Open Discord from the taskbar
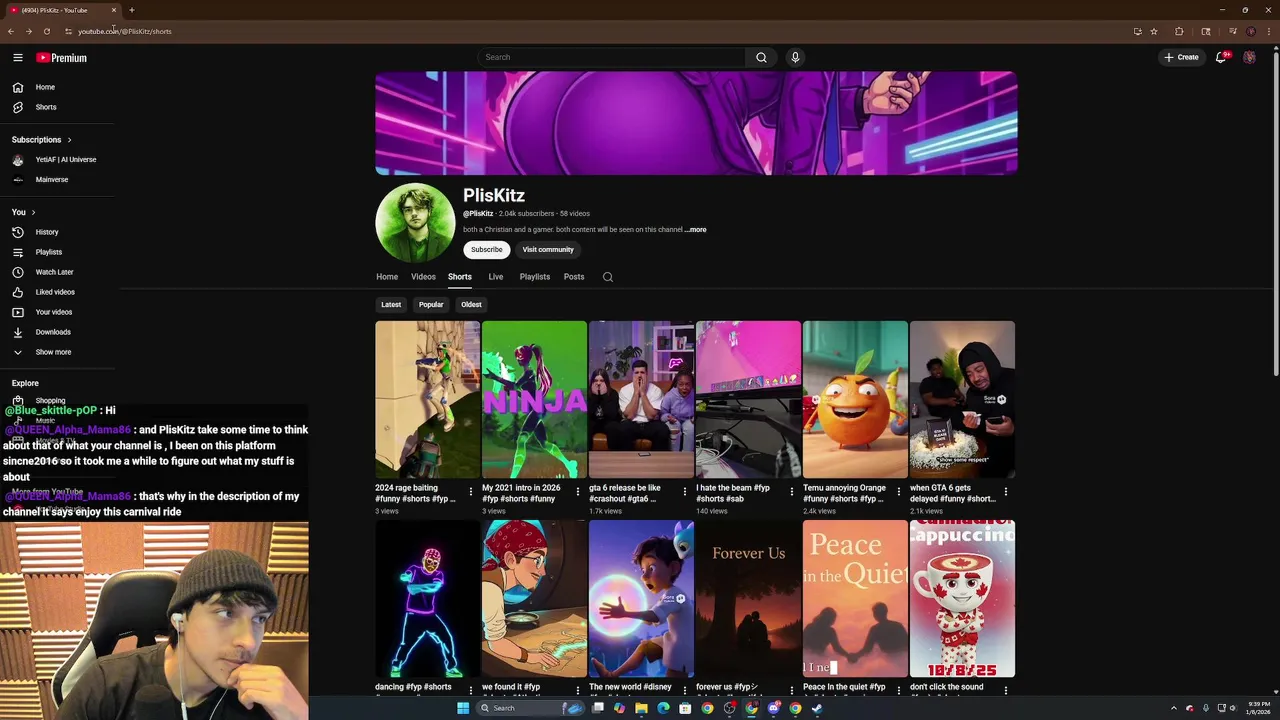This screenshot has width=1280, height=720. [773, 708]
